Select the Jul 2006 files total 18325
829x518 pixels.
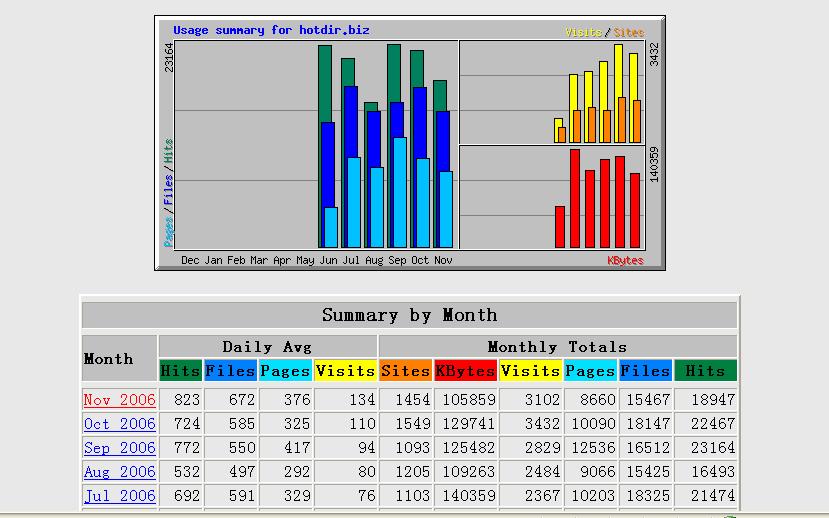point(649,496)
